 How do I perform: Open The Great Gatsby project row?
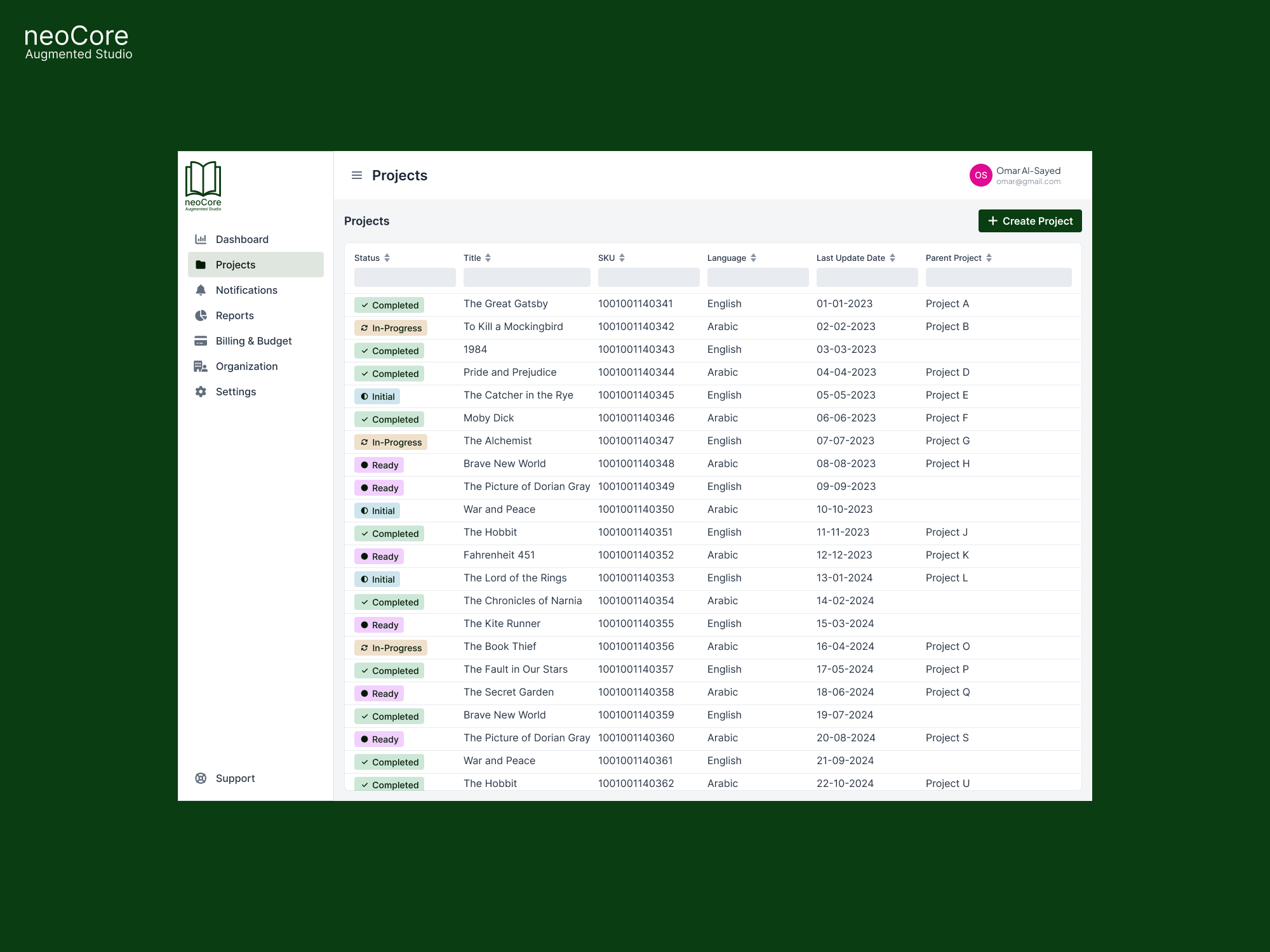point(505,304)
